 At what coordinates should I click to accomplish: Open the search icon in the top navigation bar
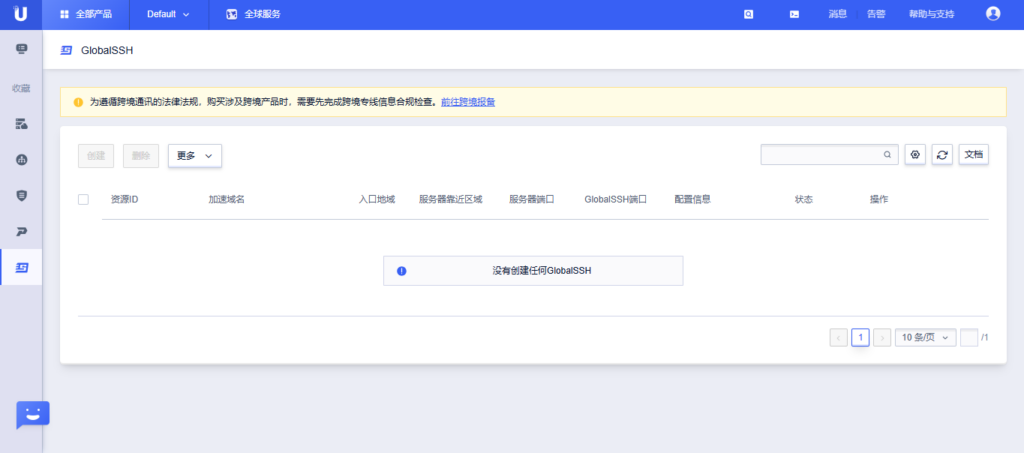coord(749,14)
